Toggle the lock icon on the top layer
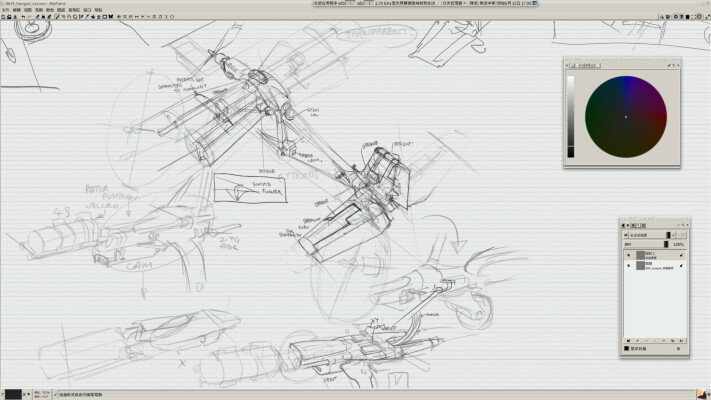This screenshot has width=711, height=400. (682, 255)
